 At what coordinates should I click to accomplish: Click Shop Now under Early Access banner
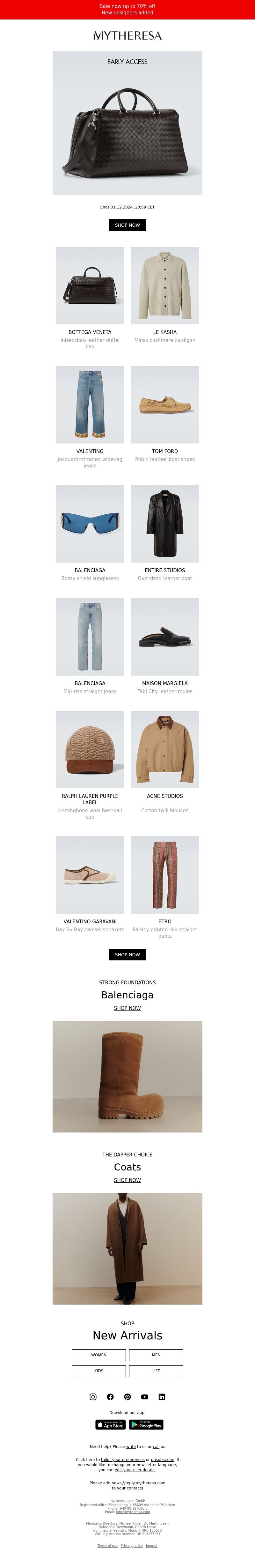pos(127,225)
